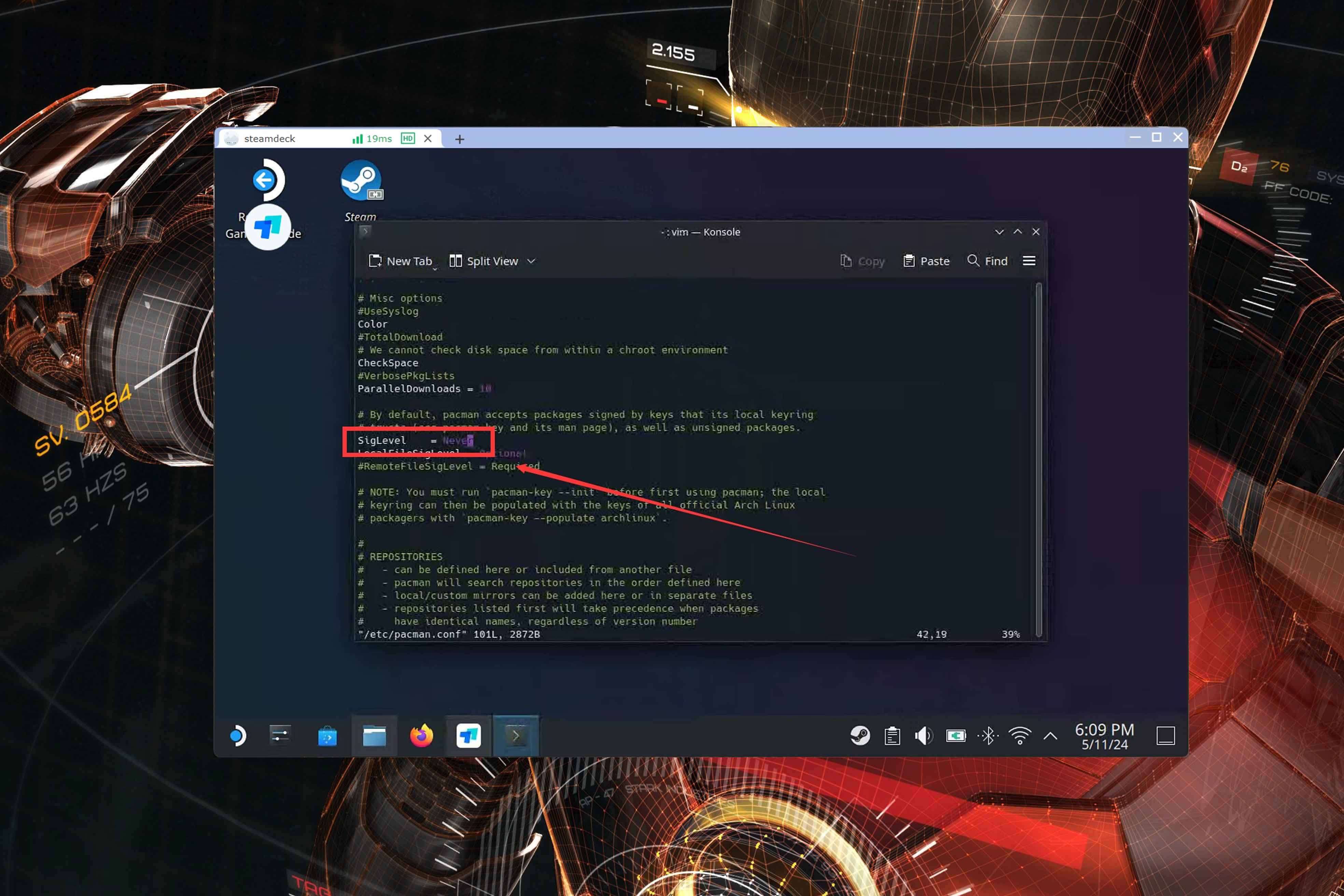Click the Steam tray icon

pos(860,736)
